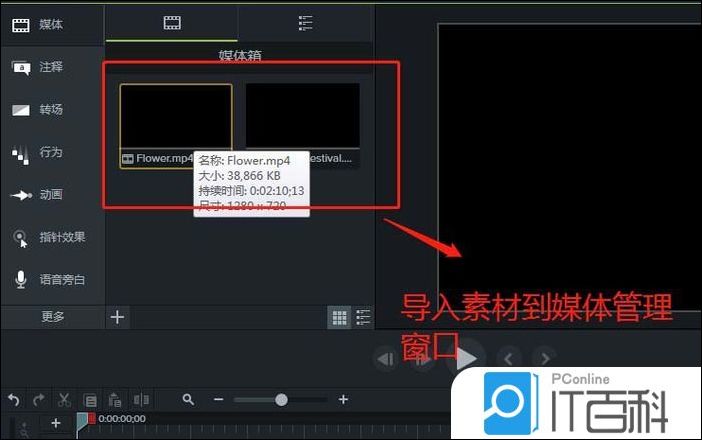
Task: Click the previous frame playback button
Action: (385, 359)
